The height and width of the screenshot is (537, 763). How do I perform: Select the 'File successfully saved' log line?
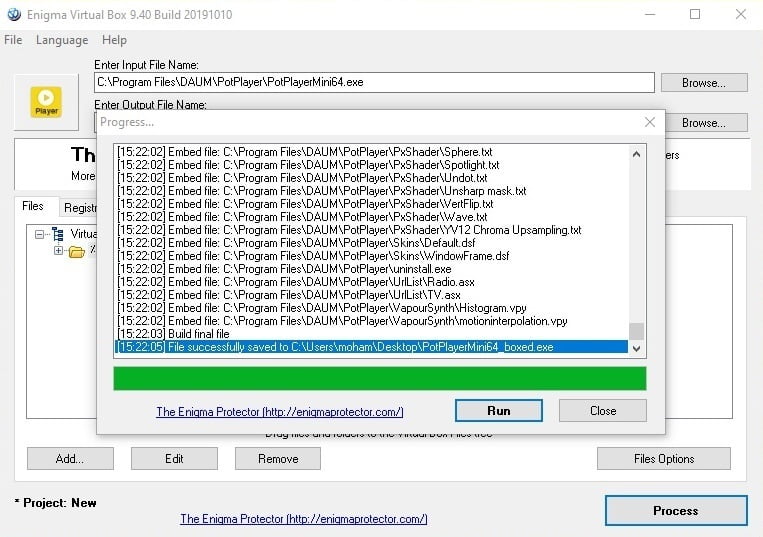[371, 347]
